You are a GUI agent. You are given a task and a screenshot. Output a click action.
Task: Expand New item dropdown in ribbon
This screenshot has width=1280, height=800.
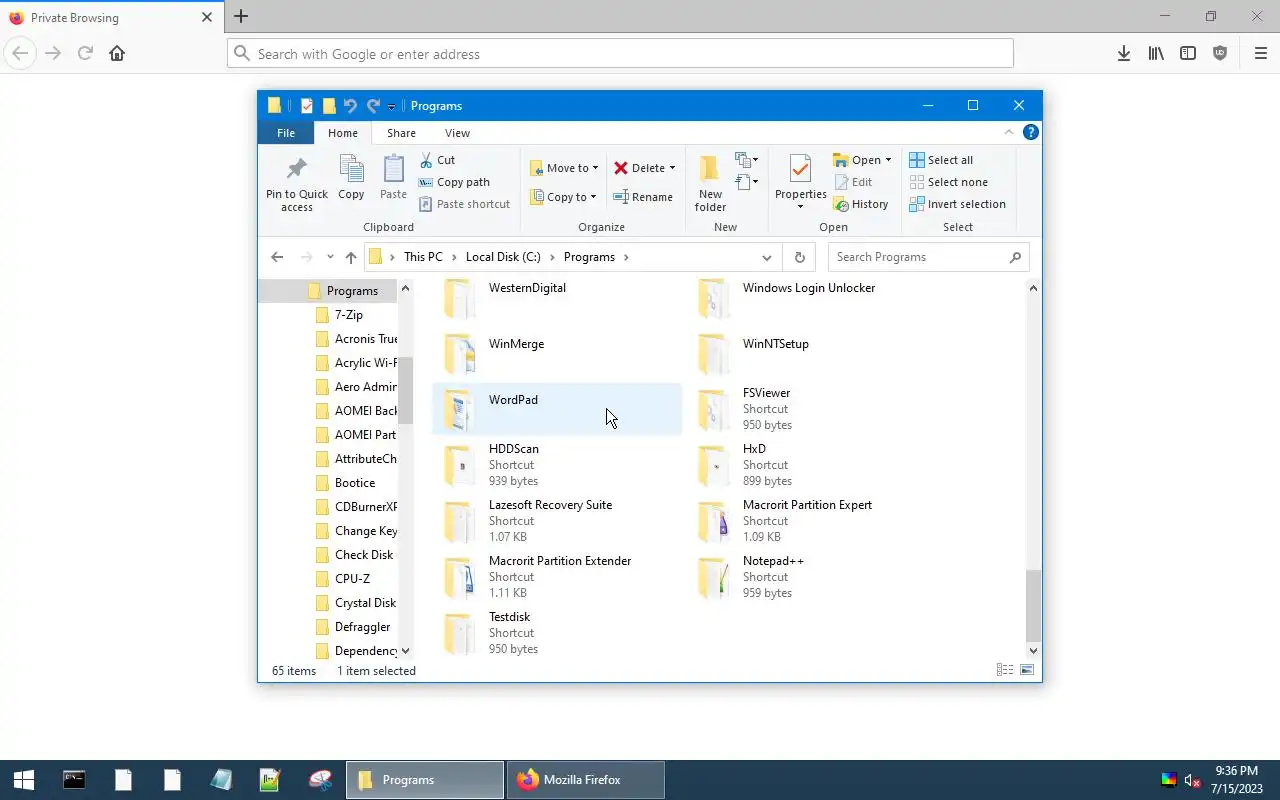(x=747, y=160)
